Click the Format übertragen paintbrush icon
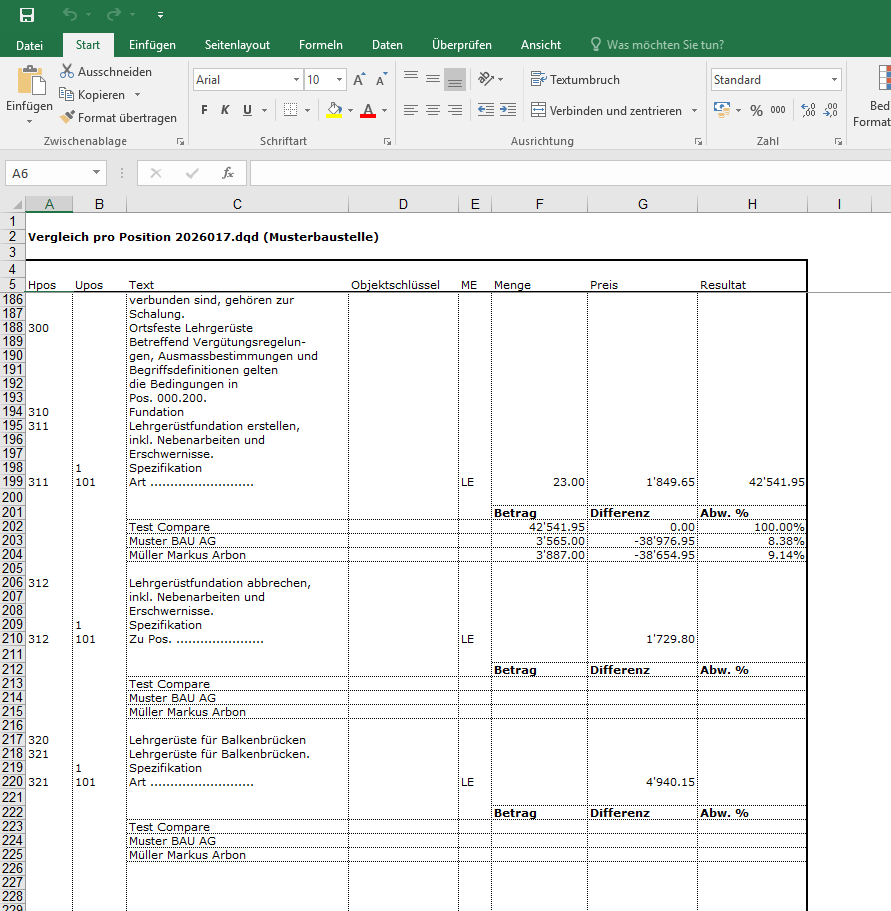Viewport: 891px width, 911px height. (67, 117)
